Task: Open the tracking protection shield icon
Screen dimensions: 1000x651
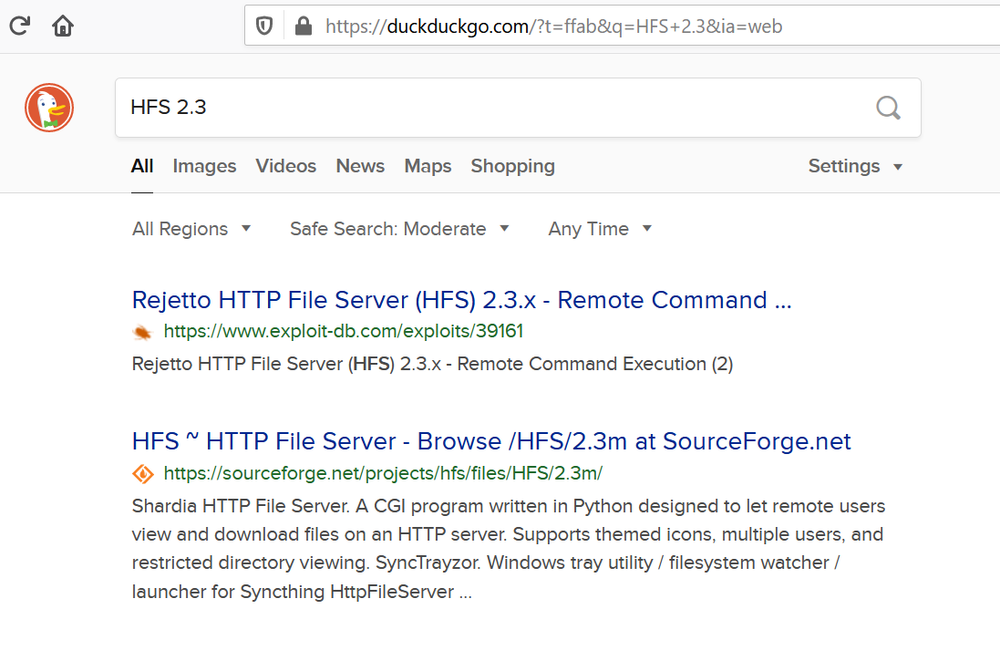Action: click(x=264, y=26)
